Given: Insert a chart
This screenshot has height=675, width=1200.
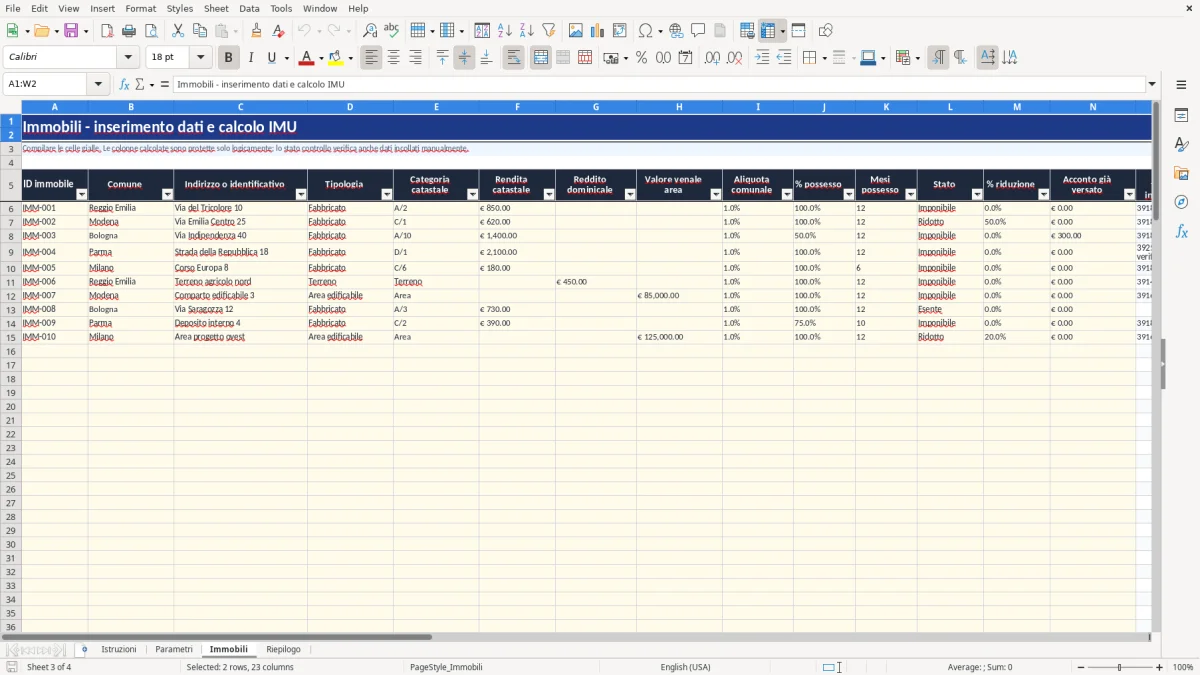Looking at the screenshot, I should point(598,31).
